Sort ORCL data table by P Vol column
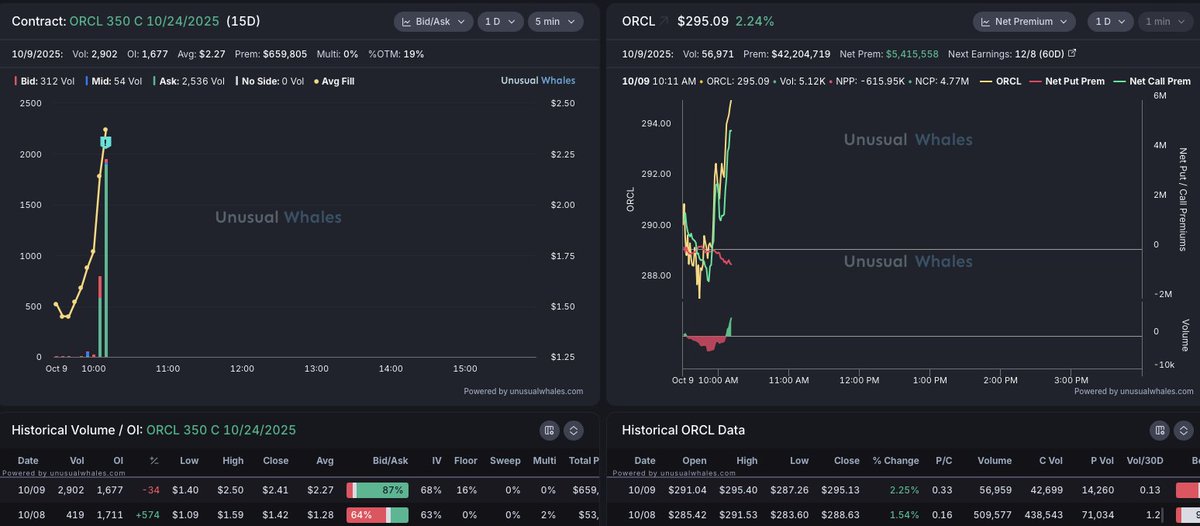 click(x=1100, y=461)
